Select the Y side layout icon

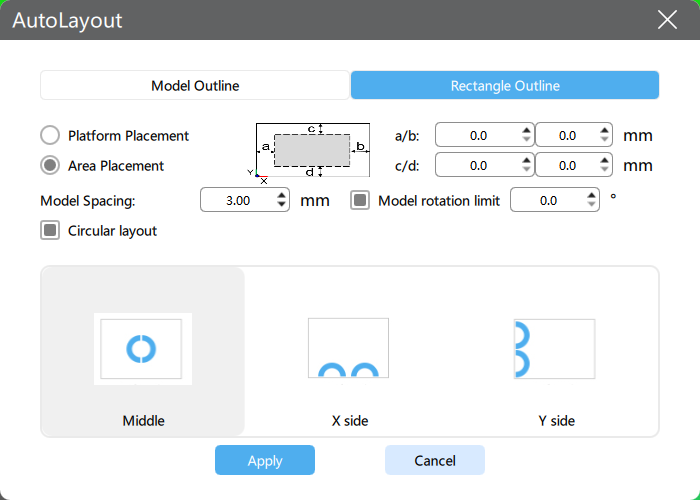[x=554, y=349]
